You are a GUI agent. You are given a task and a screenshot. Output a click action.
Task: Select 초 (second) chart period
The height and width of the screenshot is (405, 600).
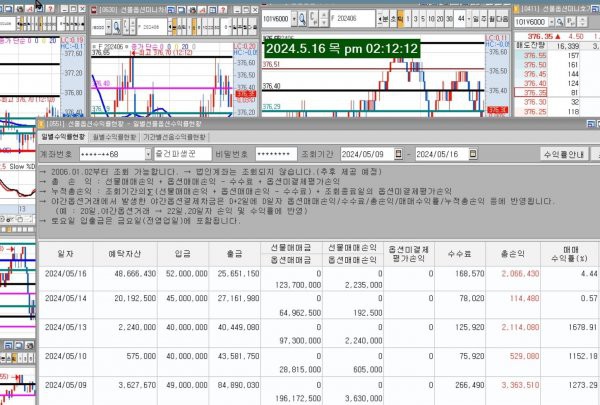point(393,19)
